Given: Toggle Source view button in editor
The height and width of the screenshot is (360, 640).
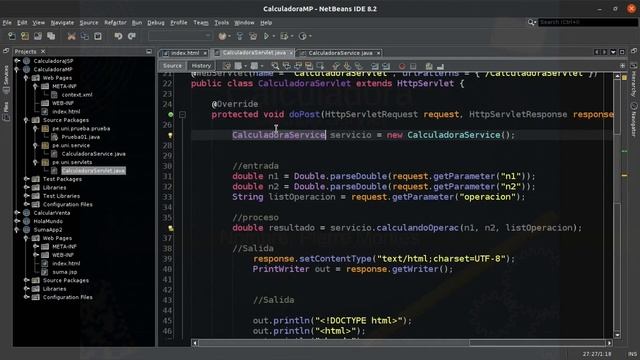Looking at the screenshot, I should pos(172,66).
